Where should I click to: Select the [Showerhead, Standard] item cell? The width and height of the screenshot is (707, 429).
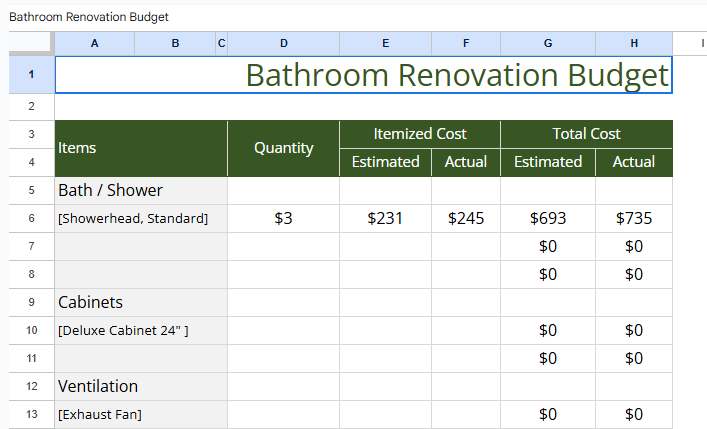click(x=140, y=218)
